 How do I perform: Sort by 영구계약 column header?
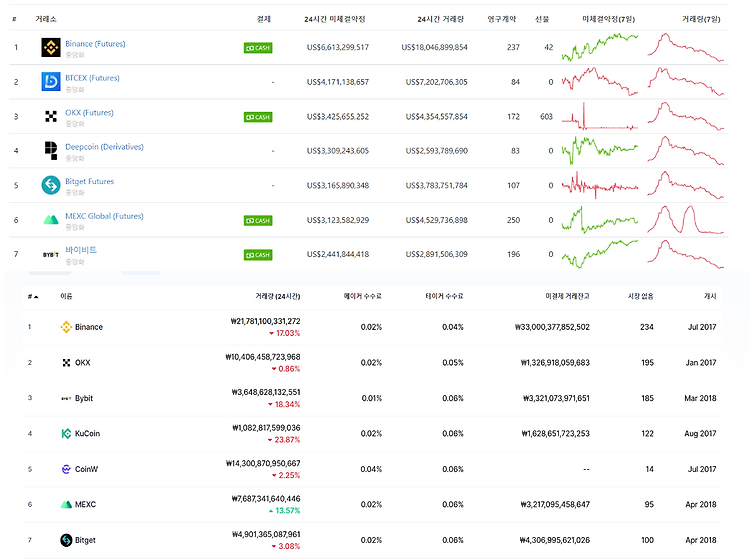pos(502,19)
